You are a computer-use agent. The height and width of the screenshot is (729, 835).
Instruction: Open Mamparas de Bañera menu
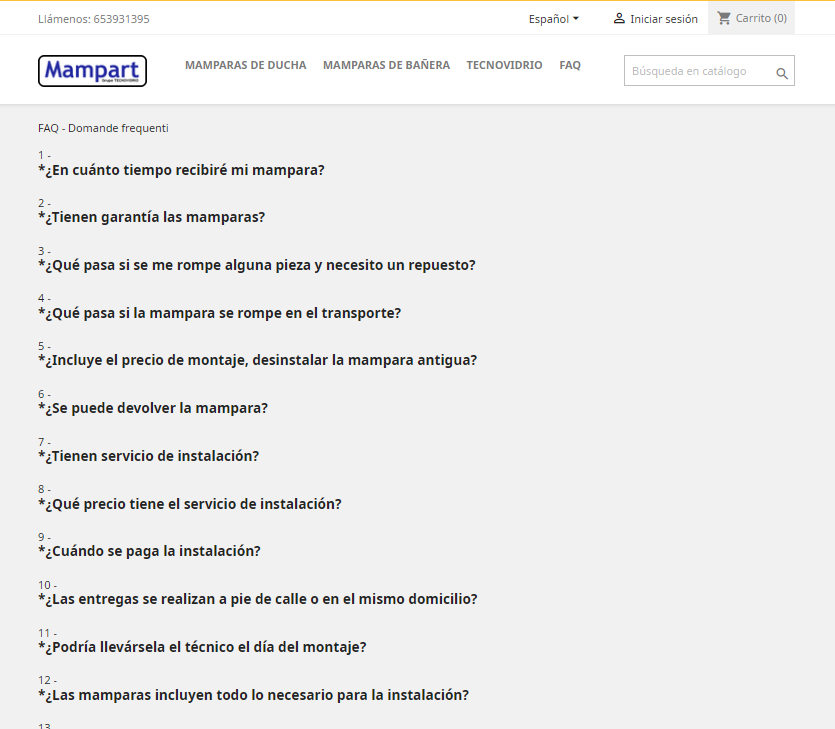click(x=386, y=65)
